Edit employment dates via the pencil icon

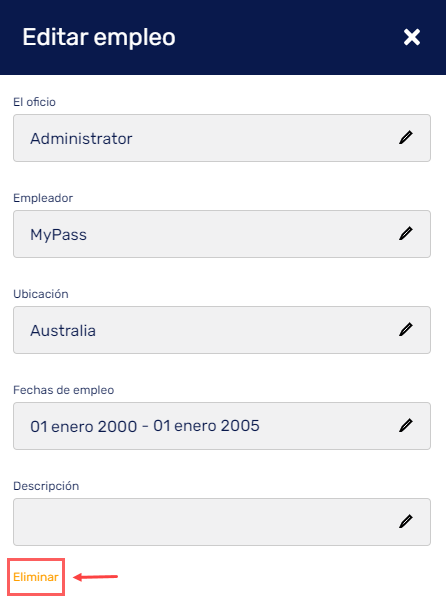point(406,425)
